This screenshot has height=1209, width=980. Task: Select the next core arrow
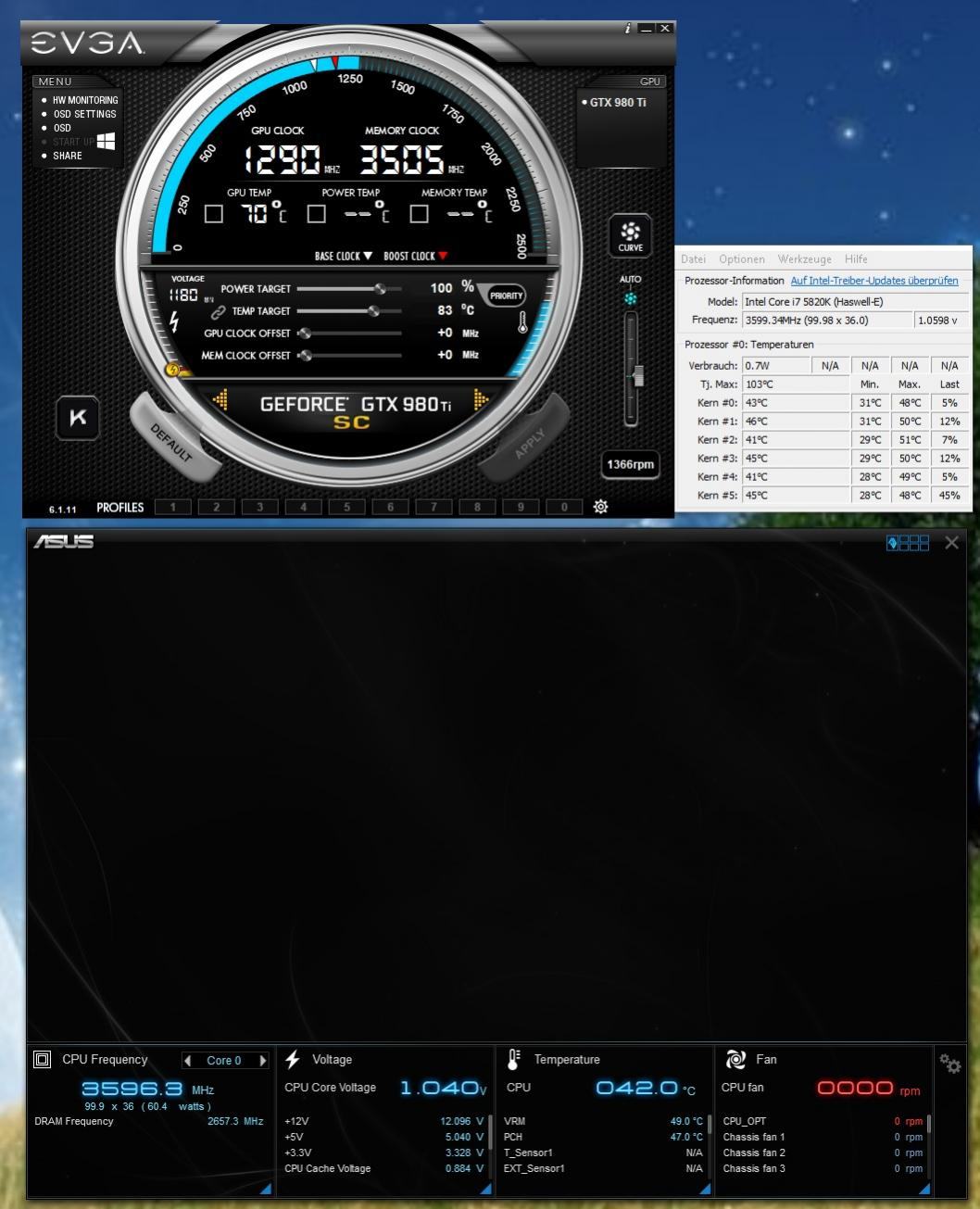[x=263, y=1061]
